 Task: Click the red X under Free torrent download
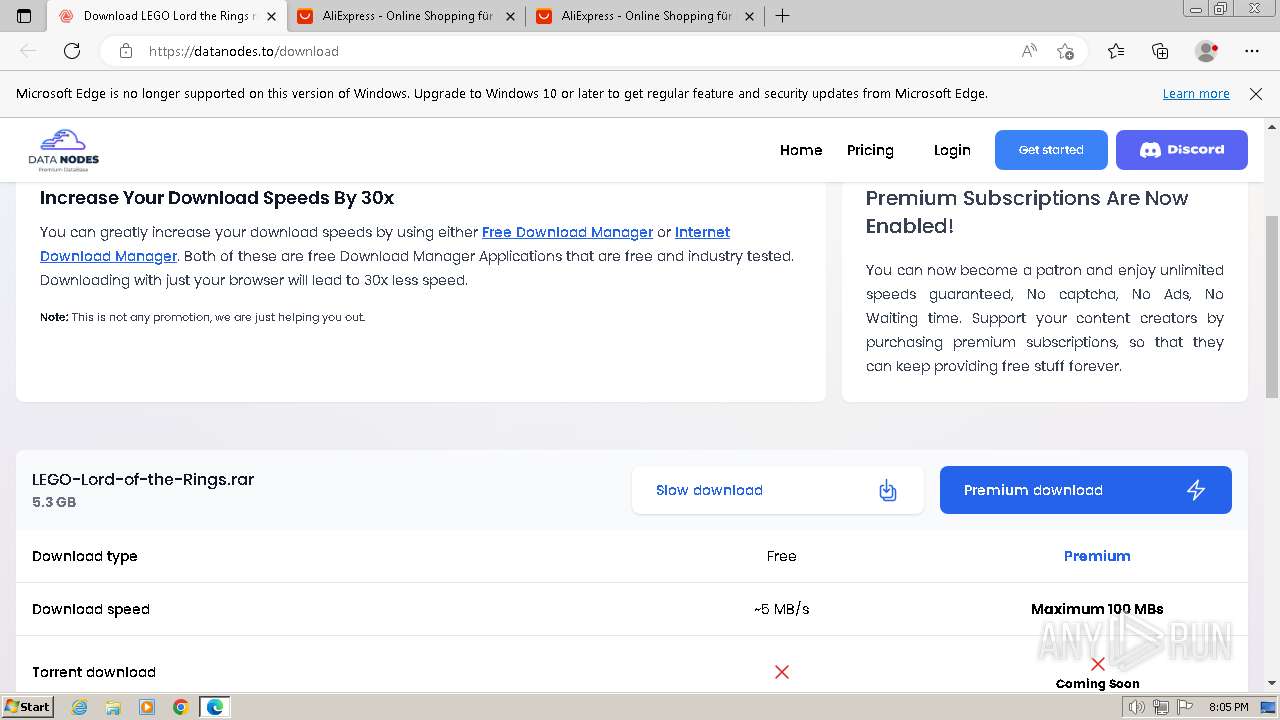tap(782, 672)
